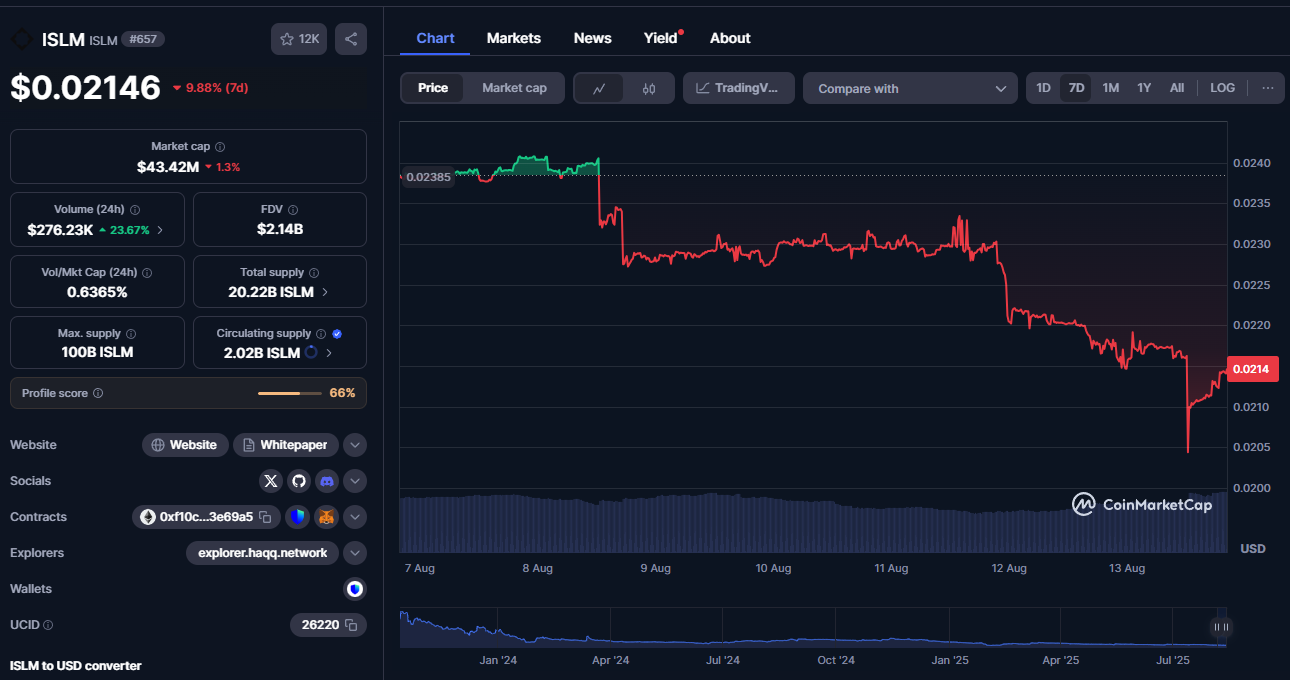
Task: Open Vol/Mkt Cap (24h) info icon
Action: [x=147, y=272]
